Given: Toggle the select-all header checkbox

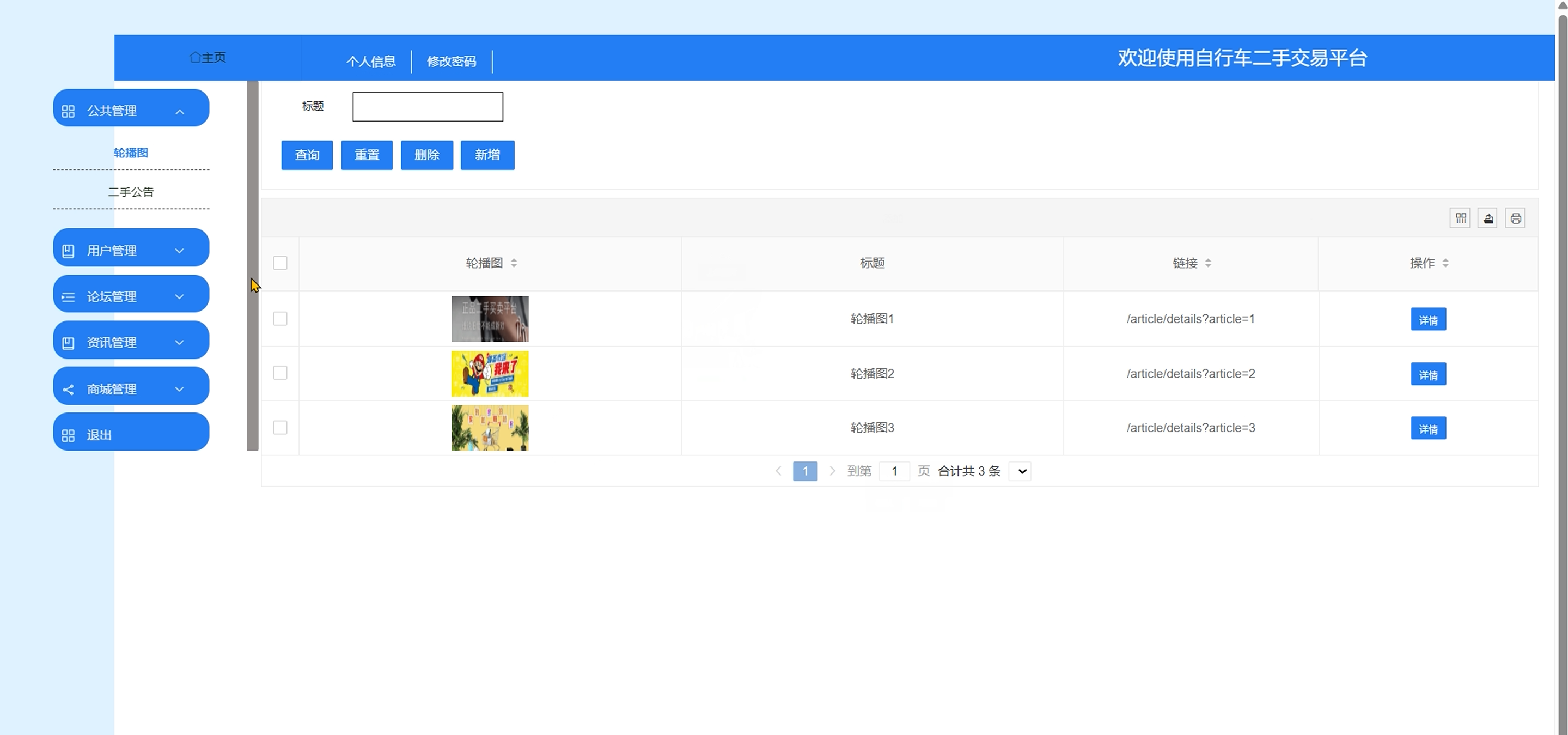Looking at the screenshot, I should pyautogui.click(x=280, y=263).
